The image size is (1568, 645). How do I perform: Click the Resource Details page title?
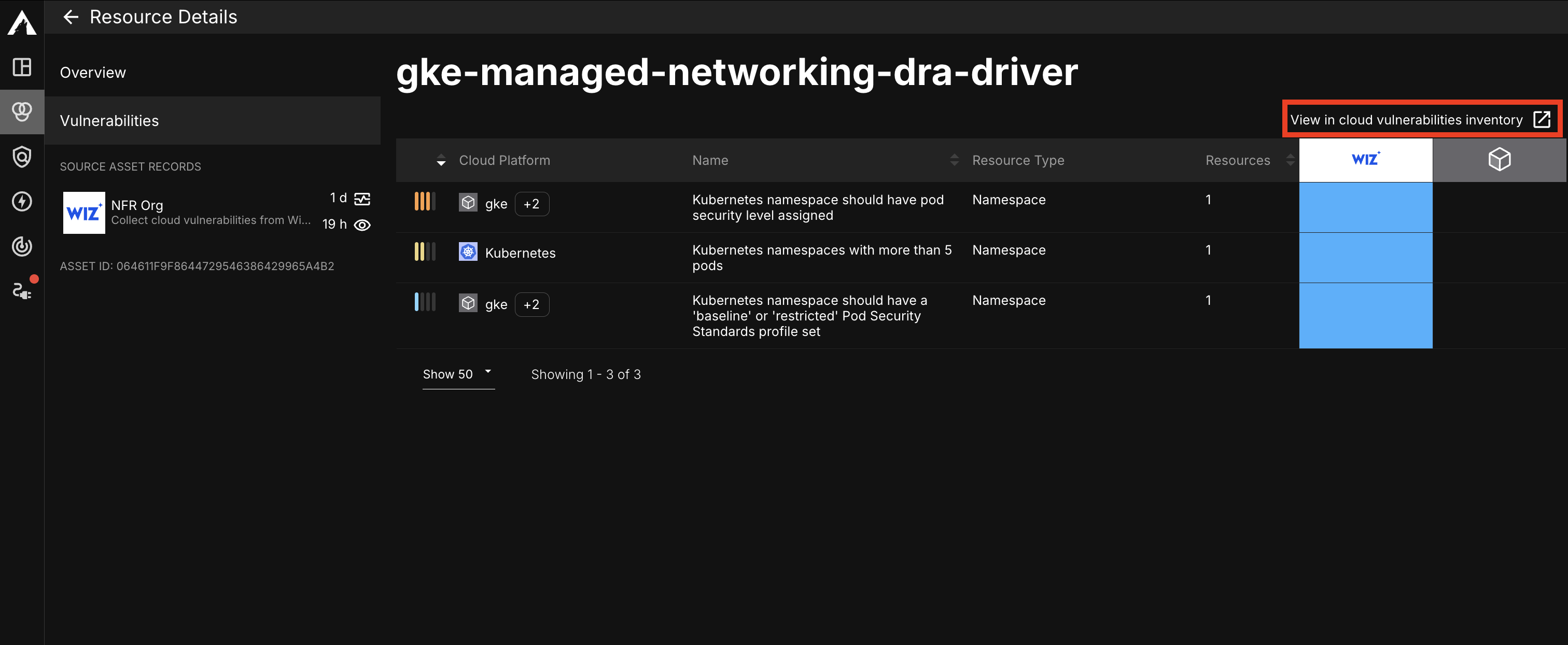pyautogui.click(x=163, y=17)
